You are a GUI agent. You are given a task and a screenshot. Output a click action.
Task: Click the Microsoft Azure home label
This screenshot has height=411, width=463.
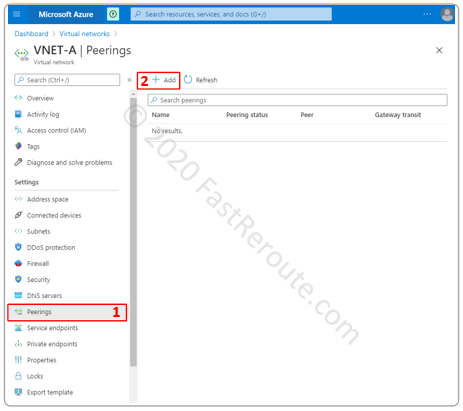click(66, 14)
